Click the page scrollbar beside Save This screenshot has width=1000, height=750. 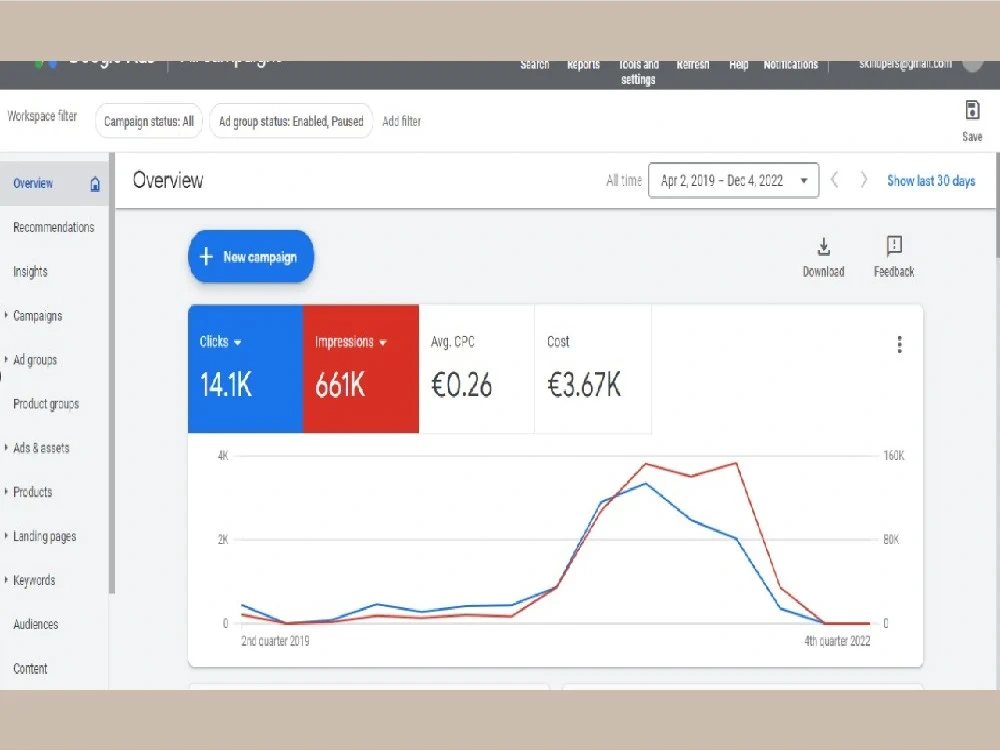pyautogui.click(x=997, y=205)
